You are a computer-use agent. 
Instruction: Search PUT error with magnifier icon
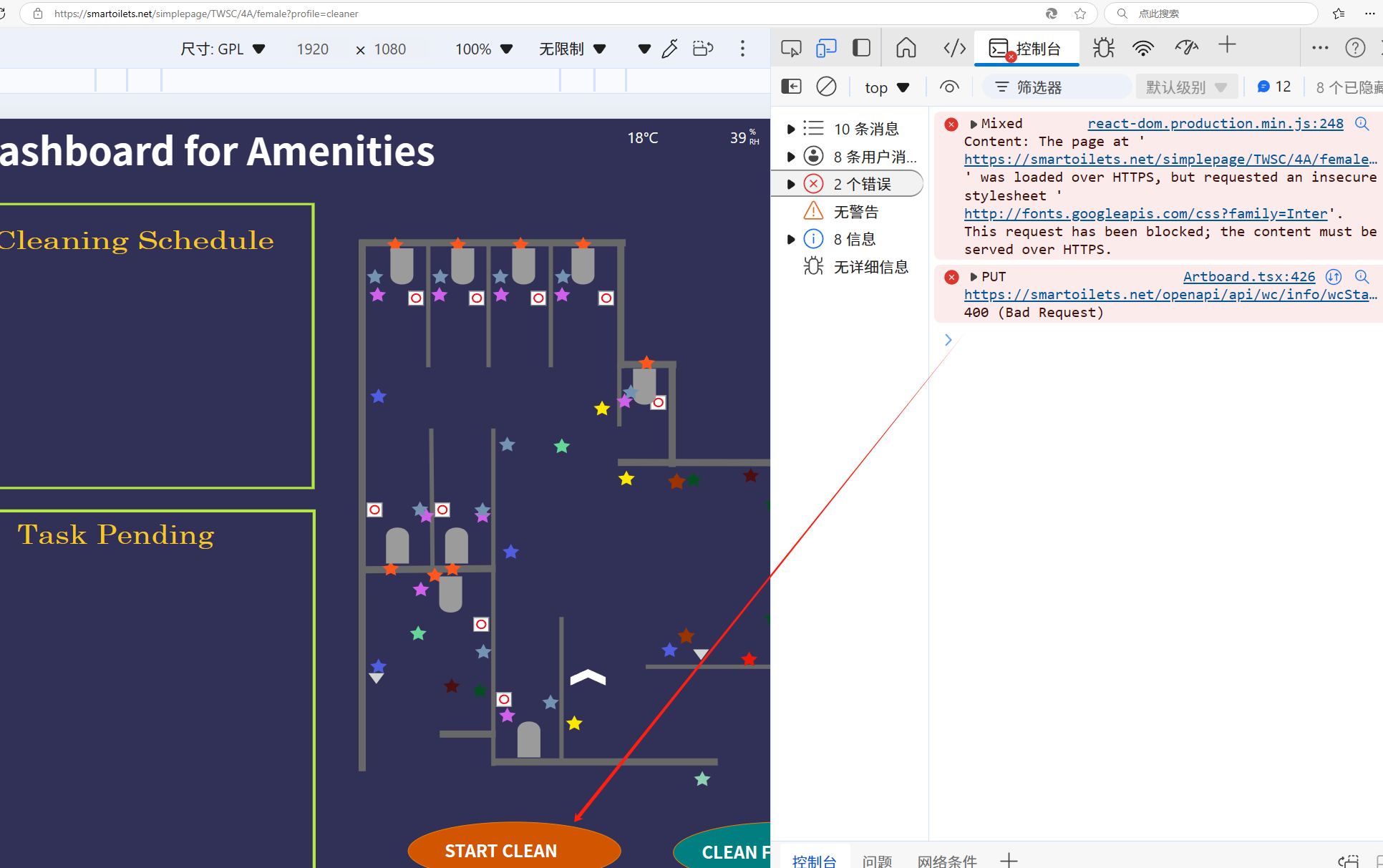tap(1362, 276)
